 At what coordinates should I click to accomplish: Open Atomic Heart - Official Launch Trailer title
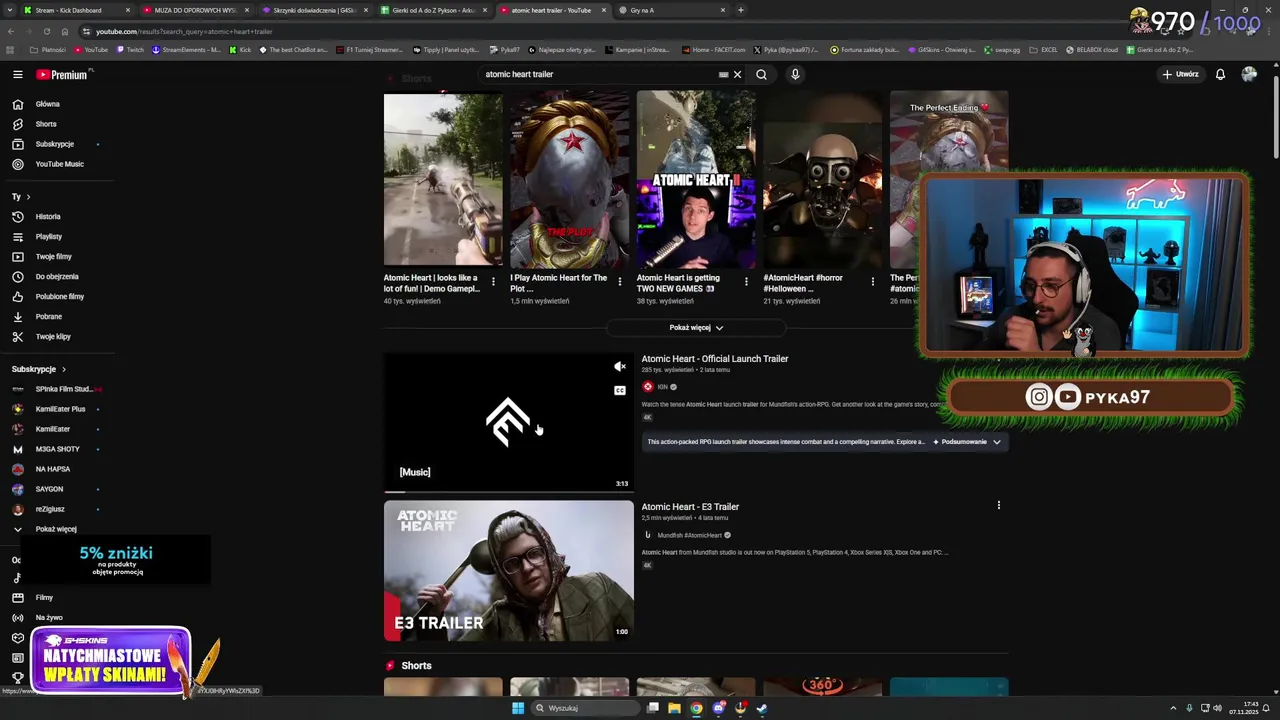715,359
